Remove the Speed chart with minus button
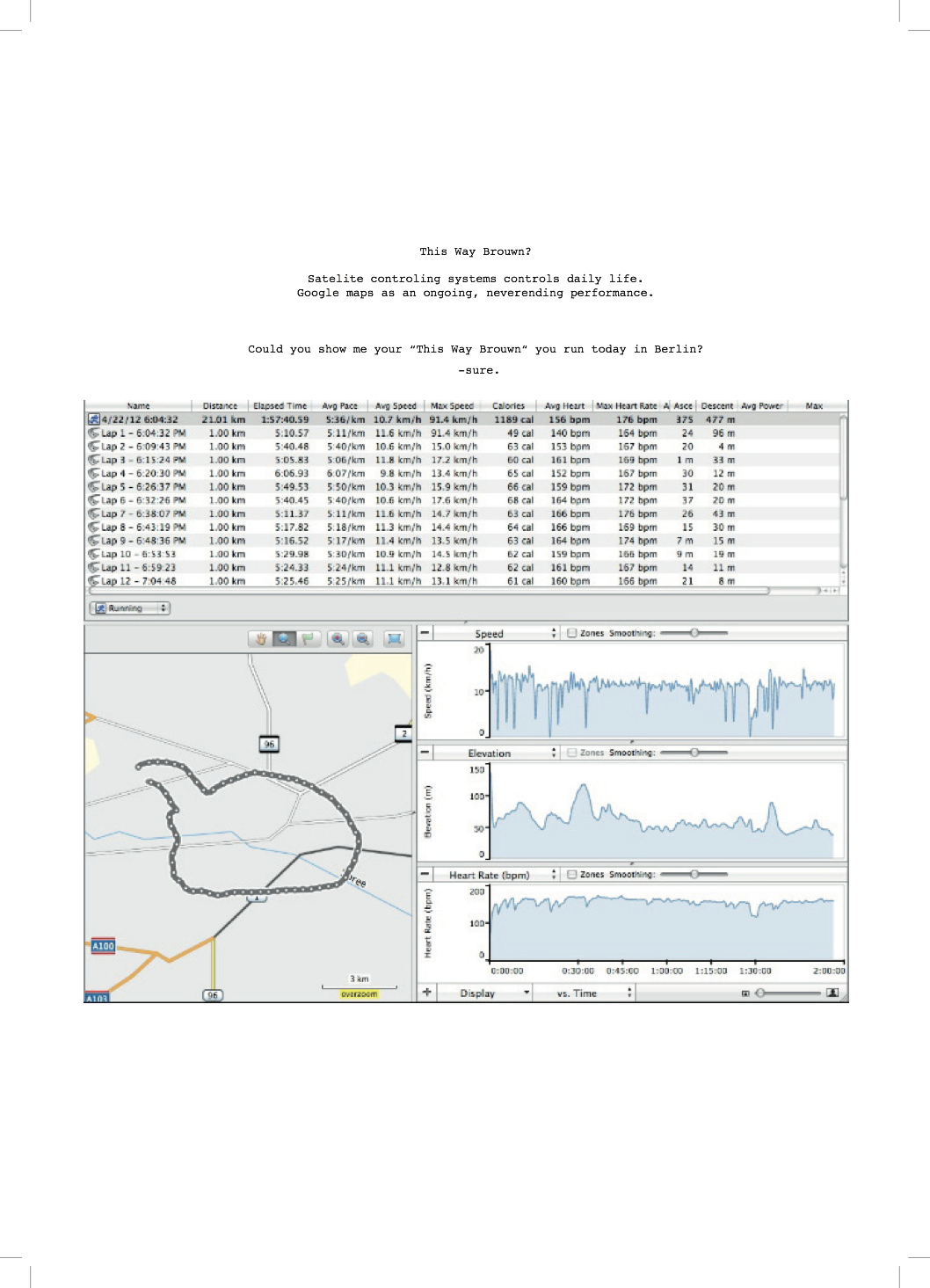This screenshot has width=930, height=1288. coord(425,633)
